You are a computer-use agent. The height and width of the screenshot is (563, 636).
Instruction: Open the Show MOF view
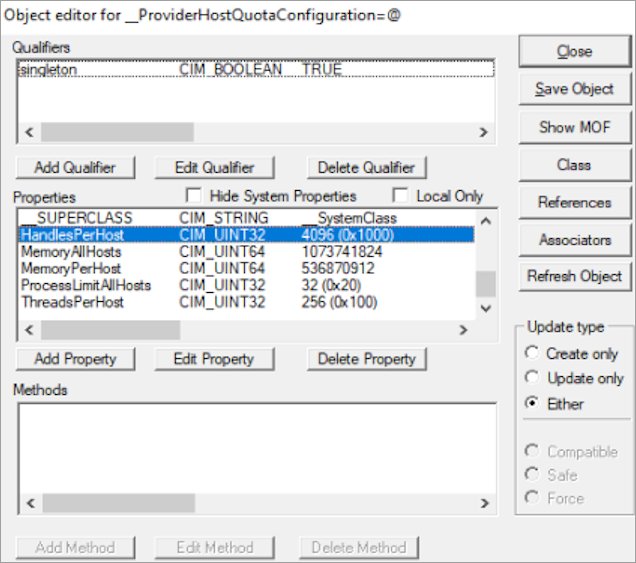click(x=574, y=127)
